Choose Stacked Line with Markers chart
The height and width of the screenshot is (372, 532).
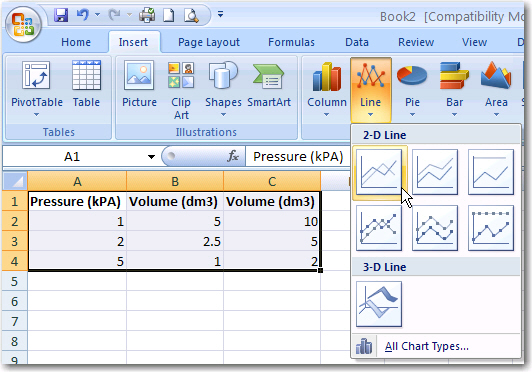(x=435, y=228)
